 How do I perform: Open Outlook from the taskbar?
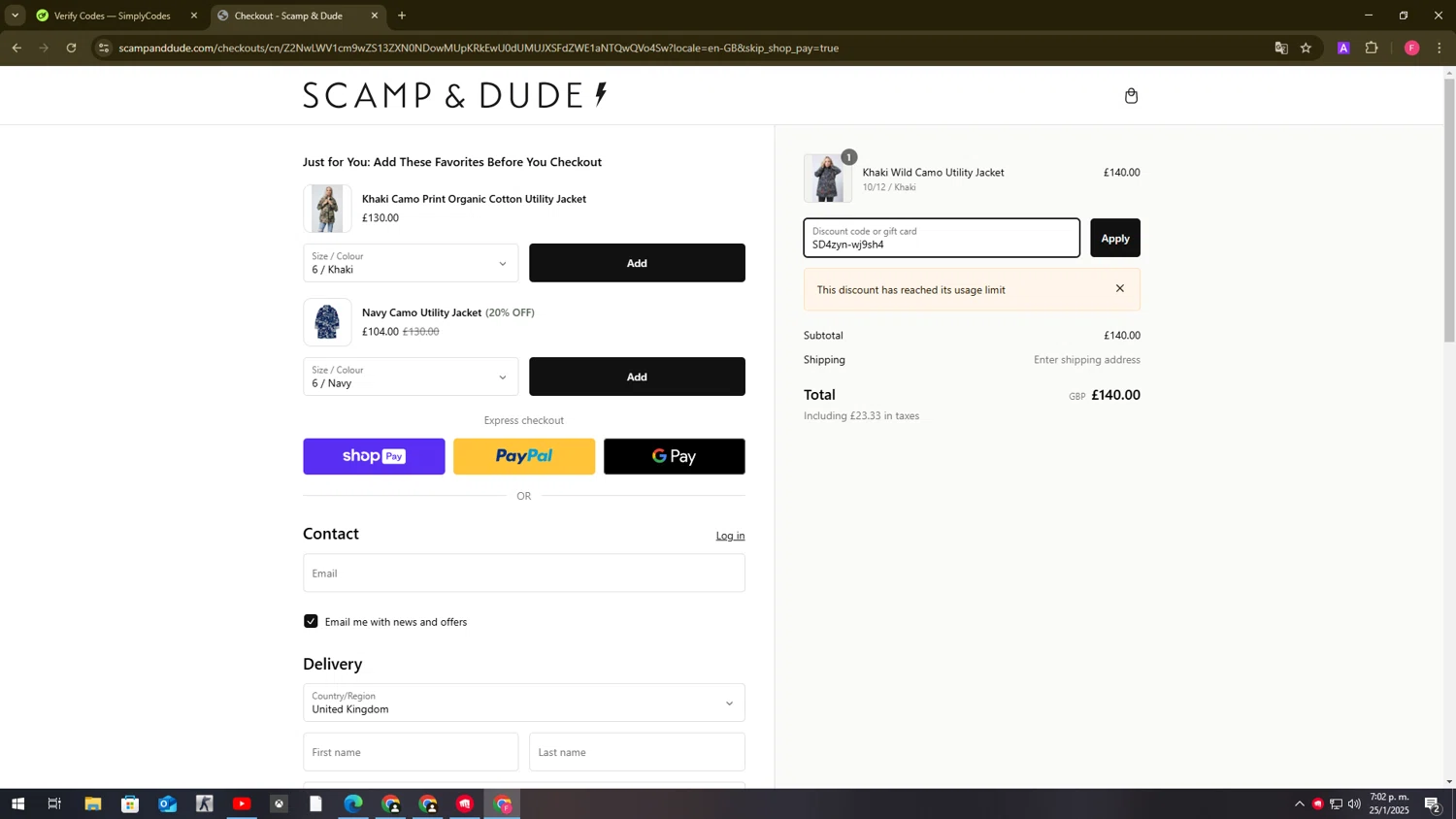[x=167, y=803]
